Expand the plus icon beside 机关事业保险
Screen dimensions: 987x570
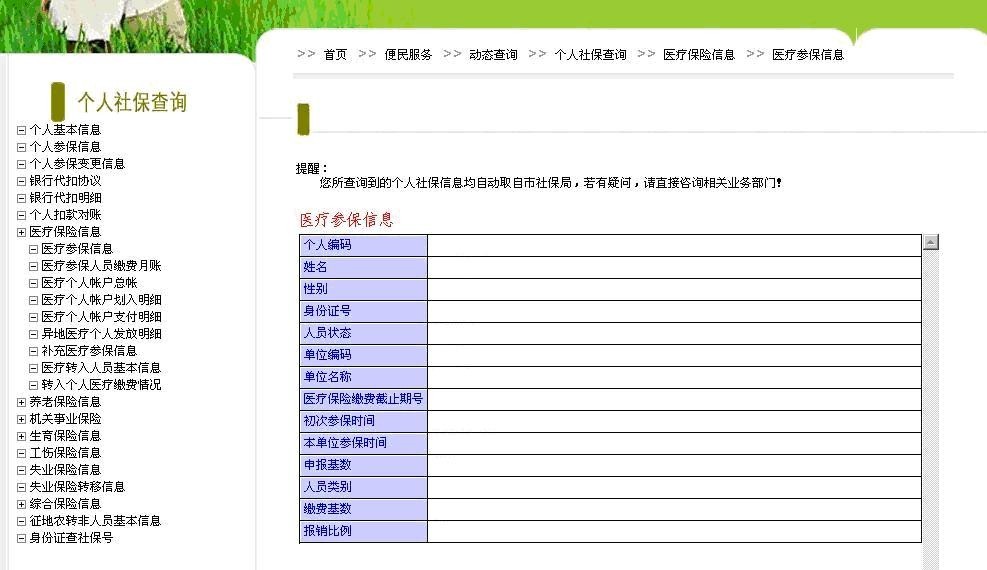21,419
